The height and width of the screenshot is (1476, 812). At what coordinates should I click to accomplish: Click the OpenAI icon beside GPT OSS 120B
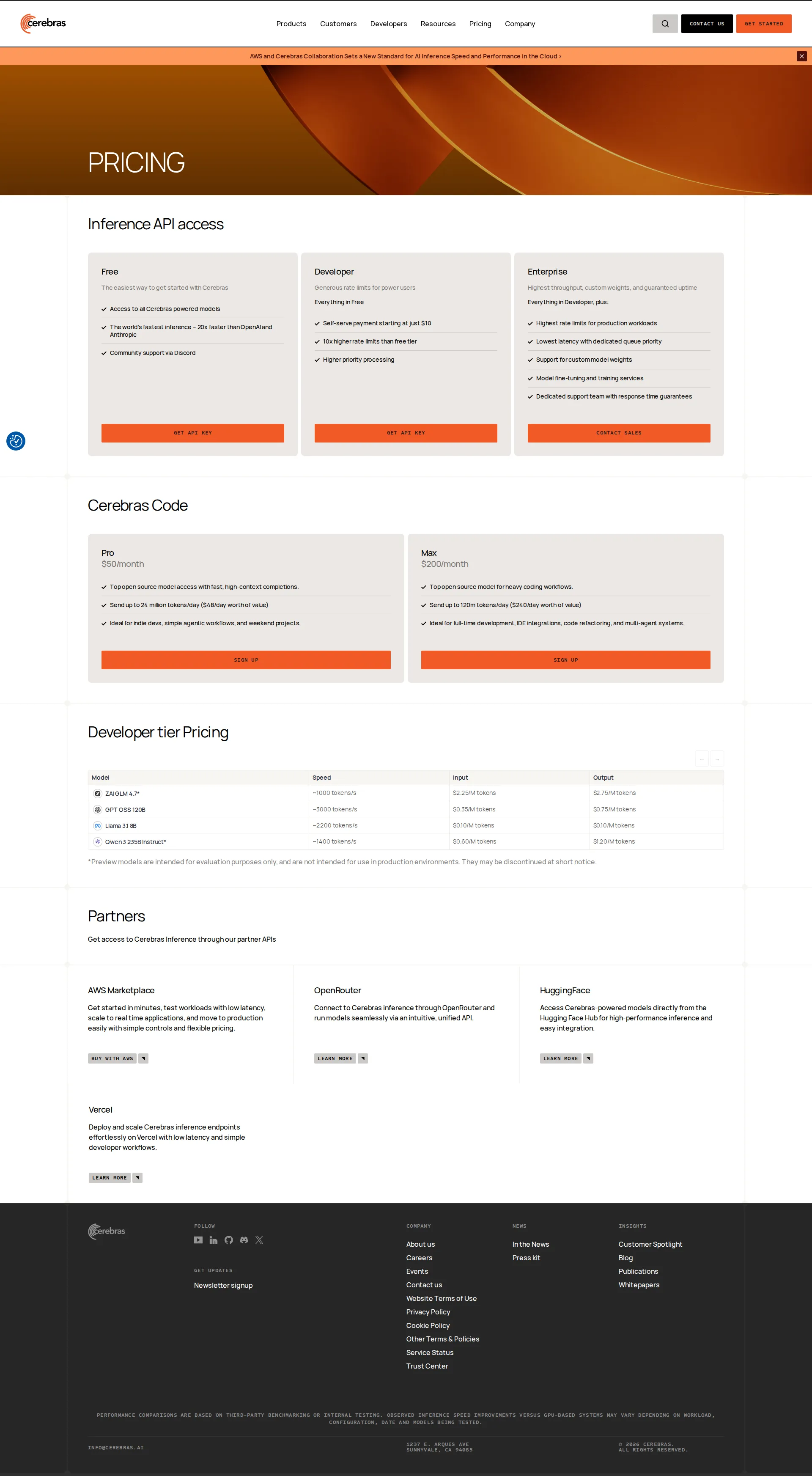(x=97, y=809)
